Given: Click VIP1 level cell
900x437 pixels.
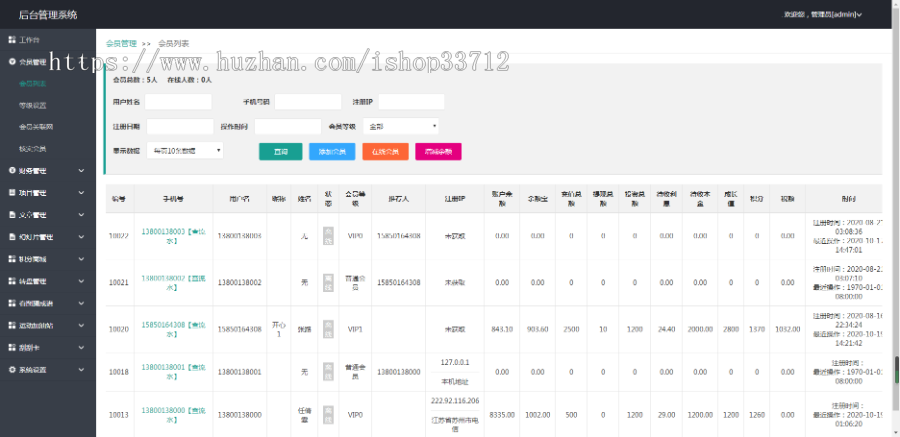Looking at the screenshot, I should click(355, 329).
